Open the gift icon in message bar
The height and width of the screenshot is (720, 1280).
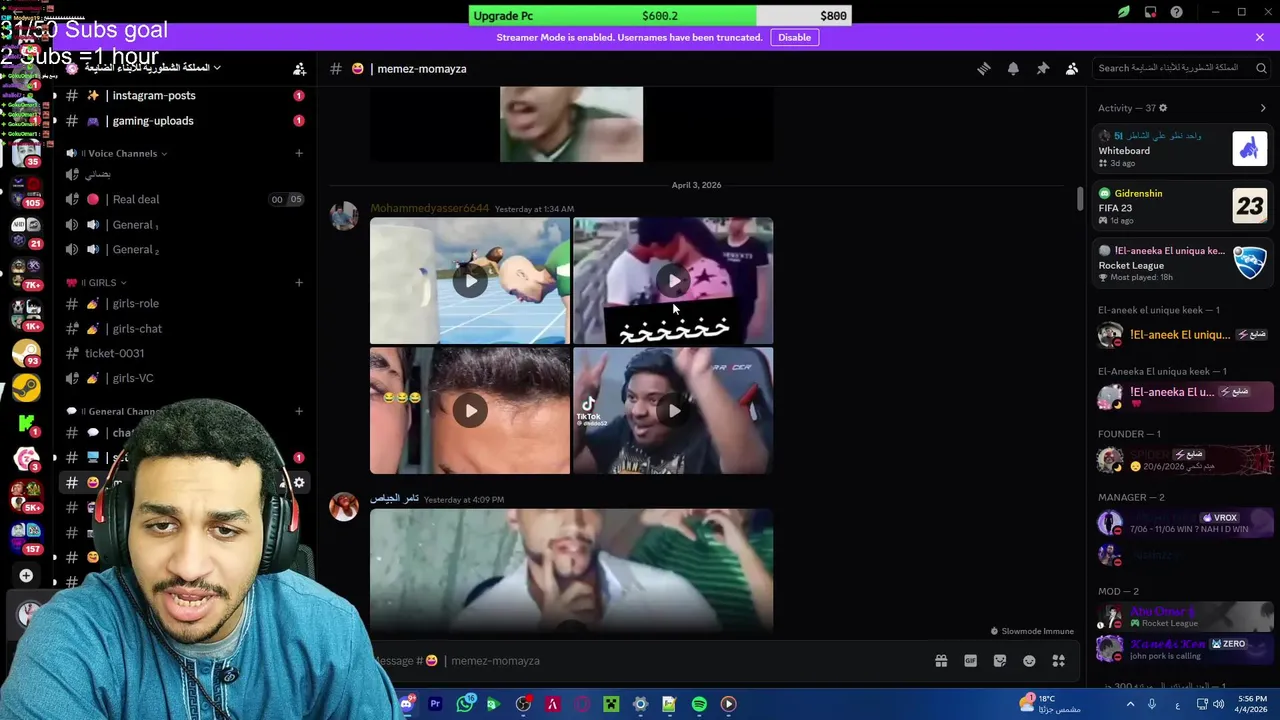coord(941,661)
